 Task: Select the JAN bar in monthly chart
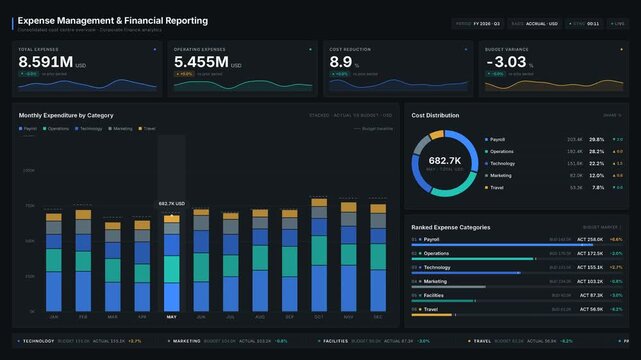click(54, 262)
